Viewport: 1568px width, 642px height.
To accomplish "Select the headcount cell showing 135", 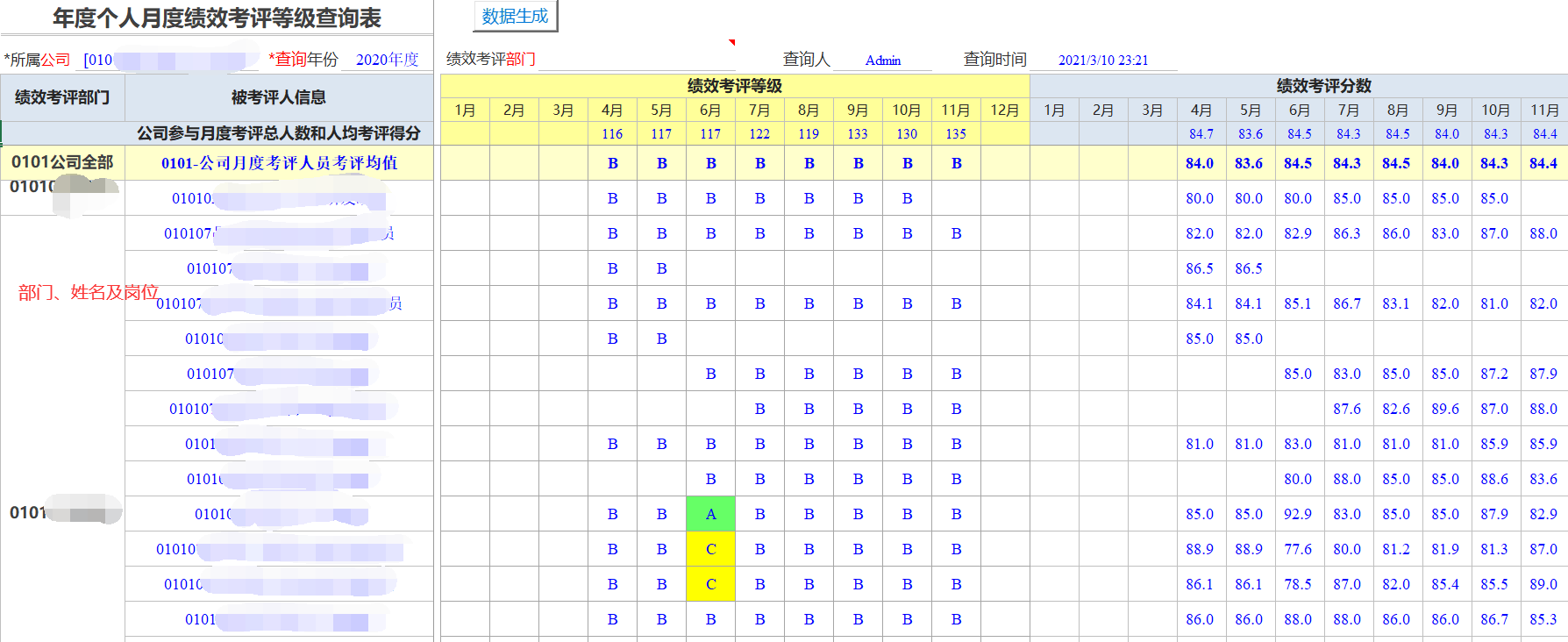I will [956, 134].
